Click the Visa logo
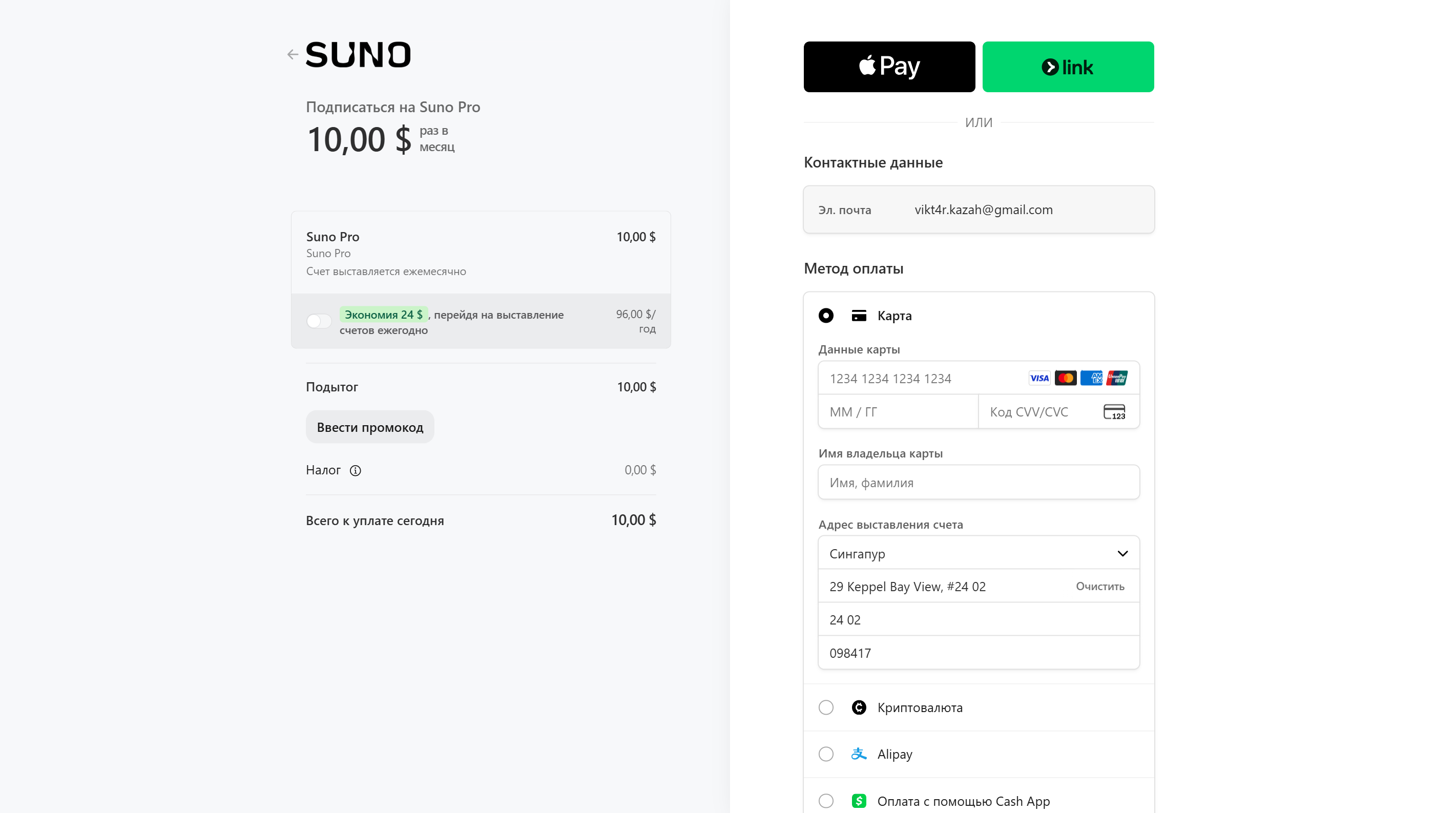This screenshot has width=1456, height=813. [1039, 378]
